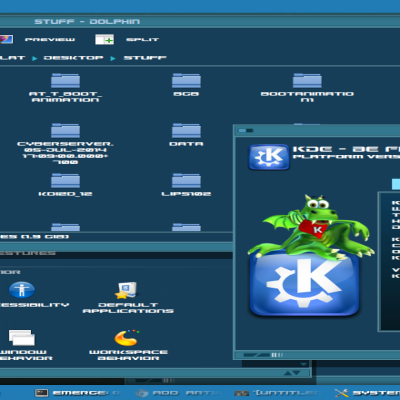
Task: Click the KDE - Be Free heading text
Action: [346, 149]
